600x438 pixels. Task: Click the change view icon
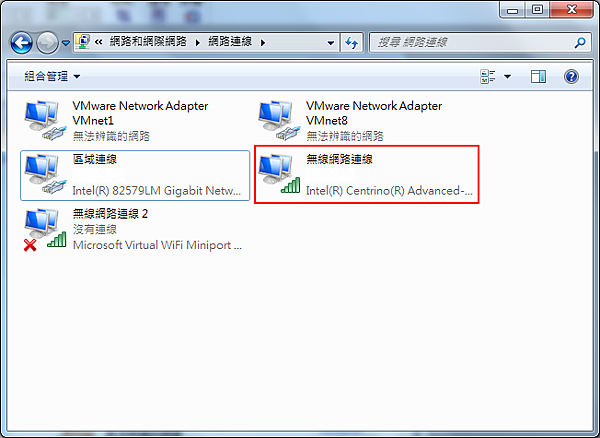[488, 77]
